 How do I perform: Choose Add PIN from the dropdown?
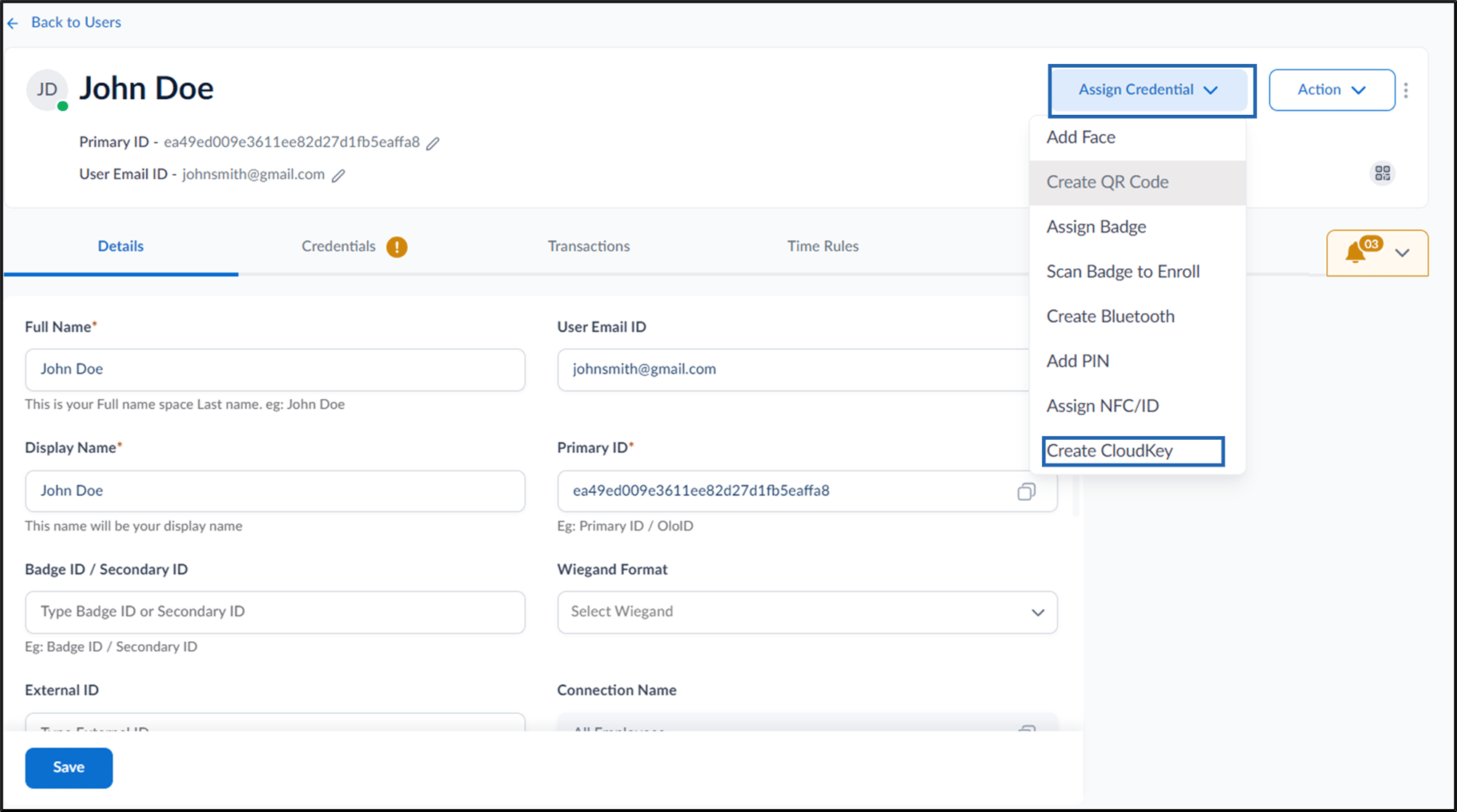click(1137, 361)
